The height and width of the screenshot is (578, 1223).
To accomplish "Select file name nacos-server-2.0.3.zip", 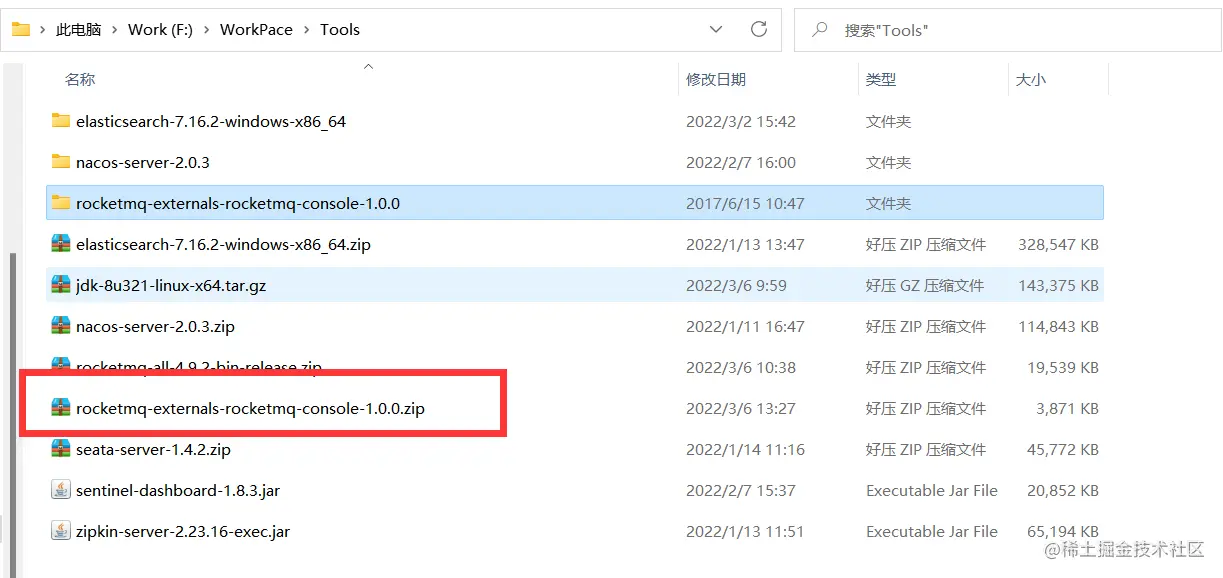I will pyautogui.click(x=155, y=326).
